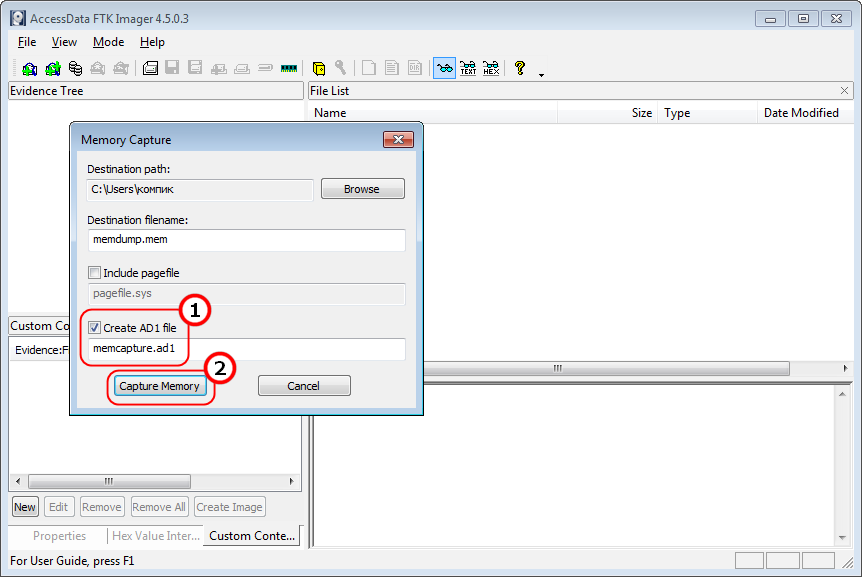Open the View menu

point(64,42)
